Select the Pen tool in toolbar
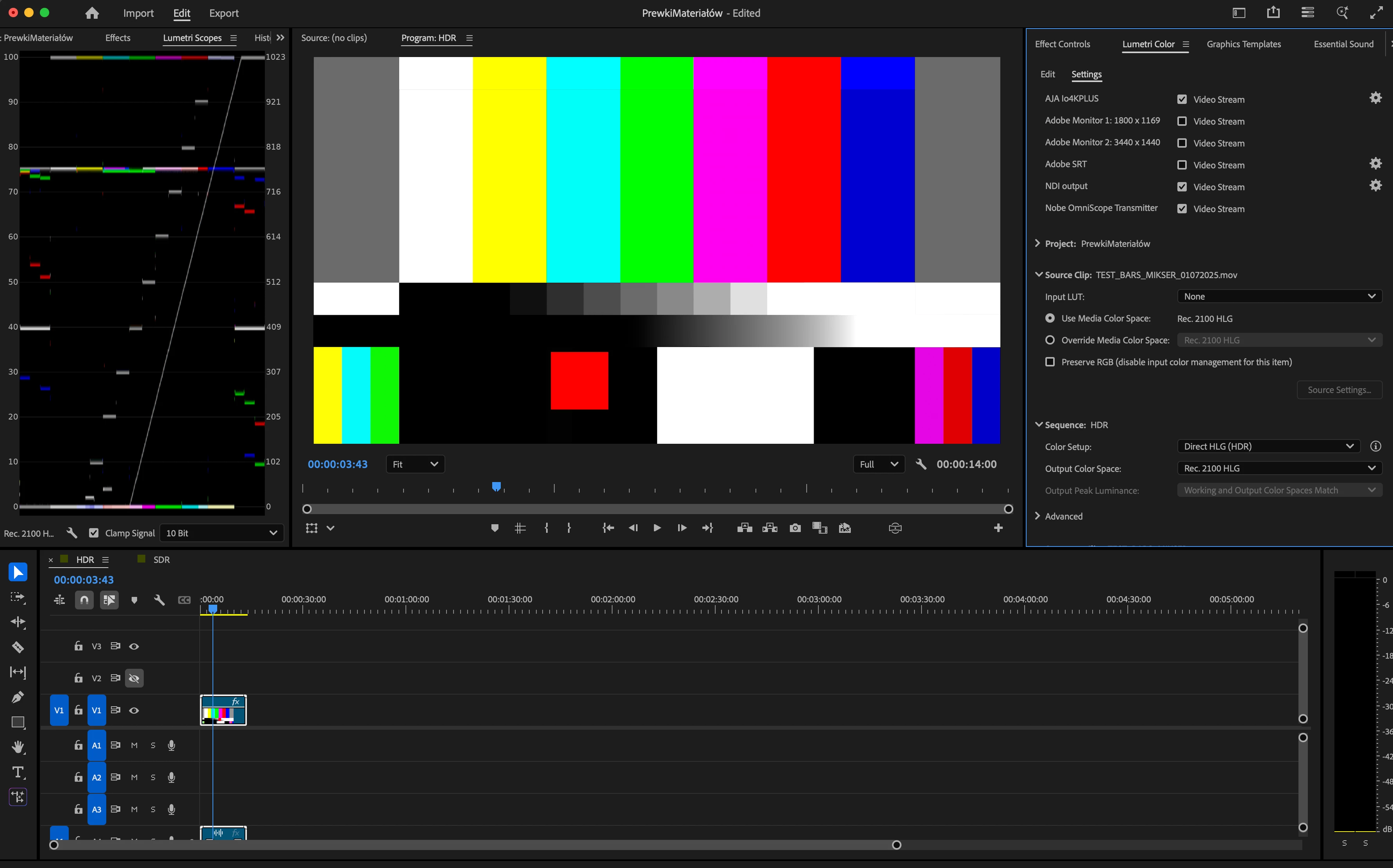The height and width of the screenshot is (868, 1393). pyautogui.click(x=18, y=697)
